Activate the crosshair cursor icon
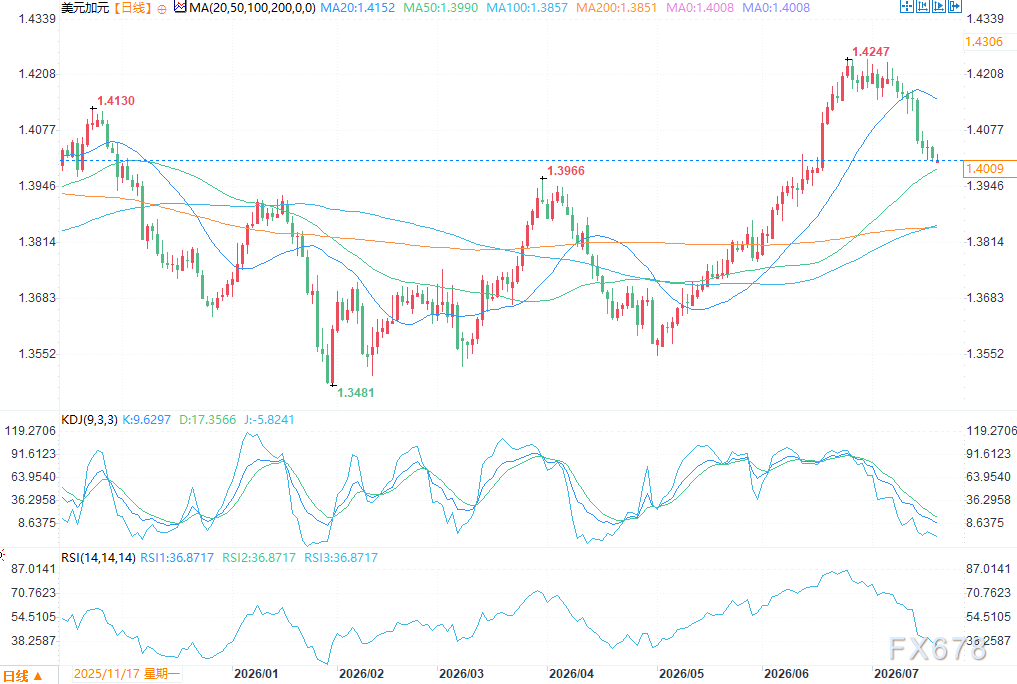 (x=907, y=6)
